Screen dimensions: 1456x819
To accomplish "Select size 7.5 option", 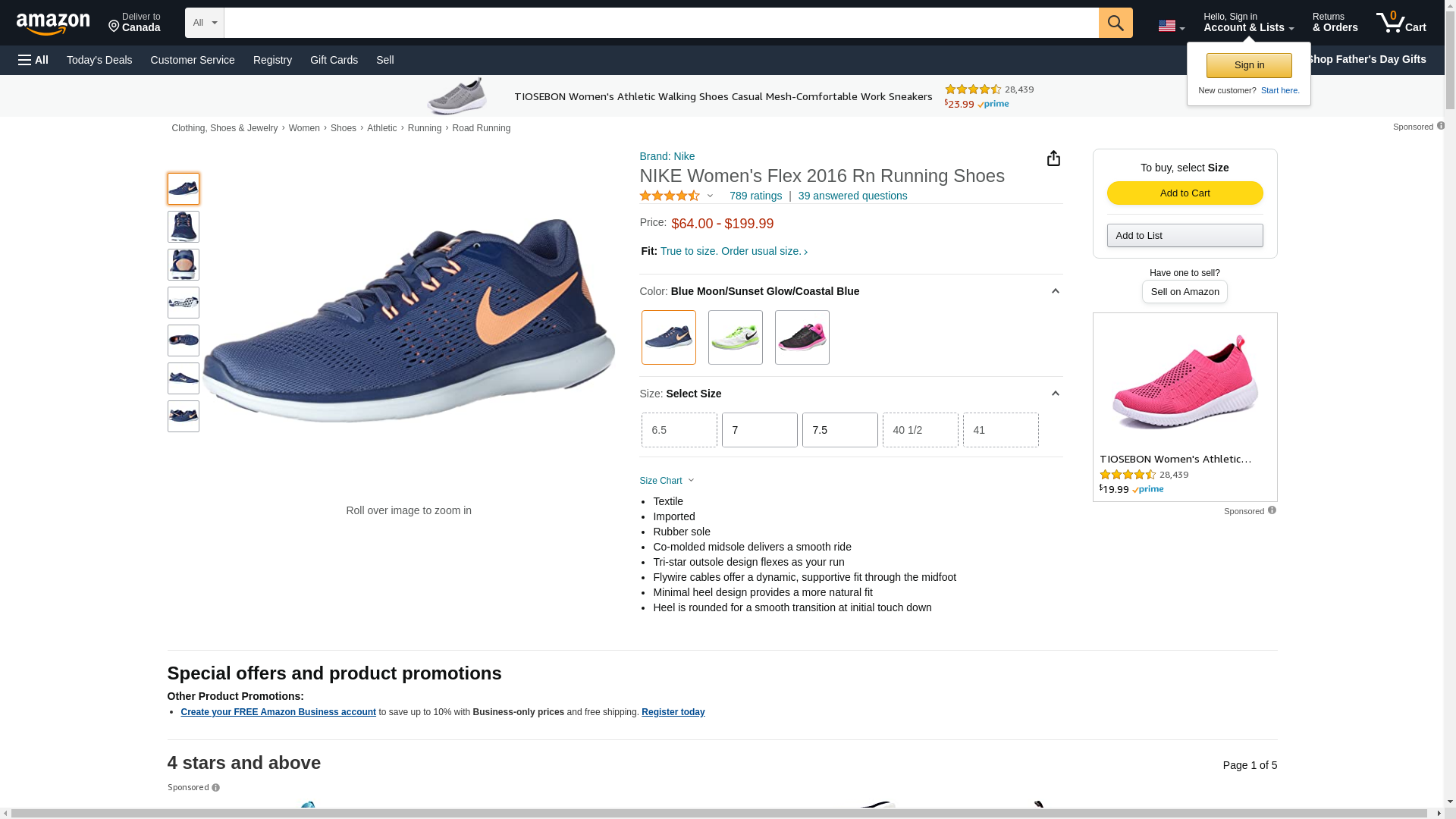I will point(839,430).
